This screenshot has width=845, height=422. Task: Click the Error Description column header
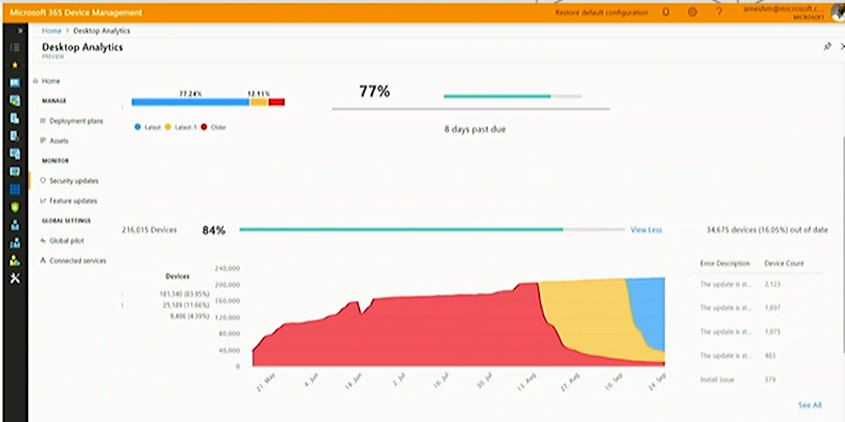point(725,264)
